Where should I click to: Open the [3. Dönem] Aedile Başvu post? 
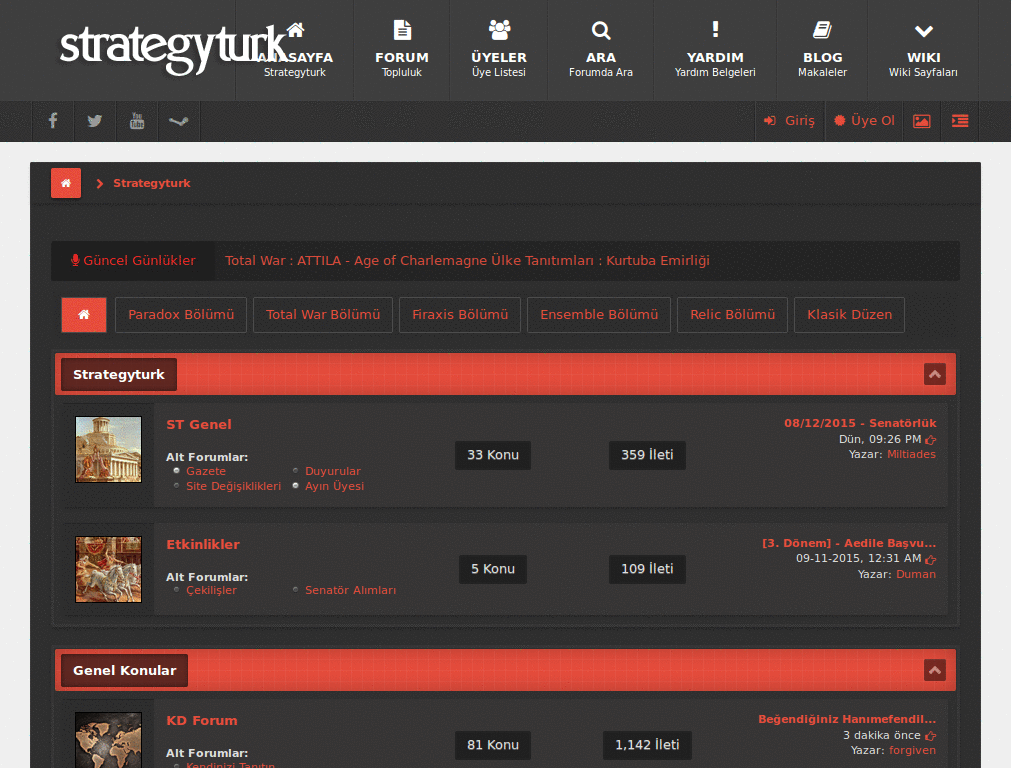pyautogui.click(x=849, y=543)
